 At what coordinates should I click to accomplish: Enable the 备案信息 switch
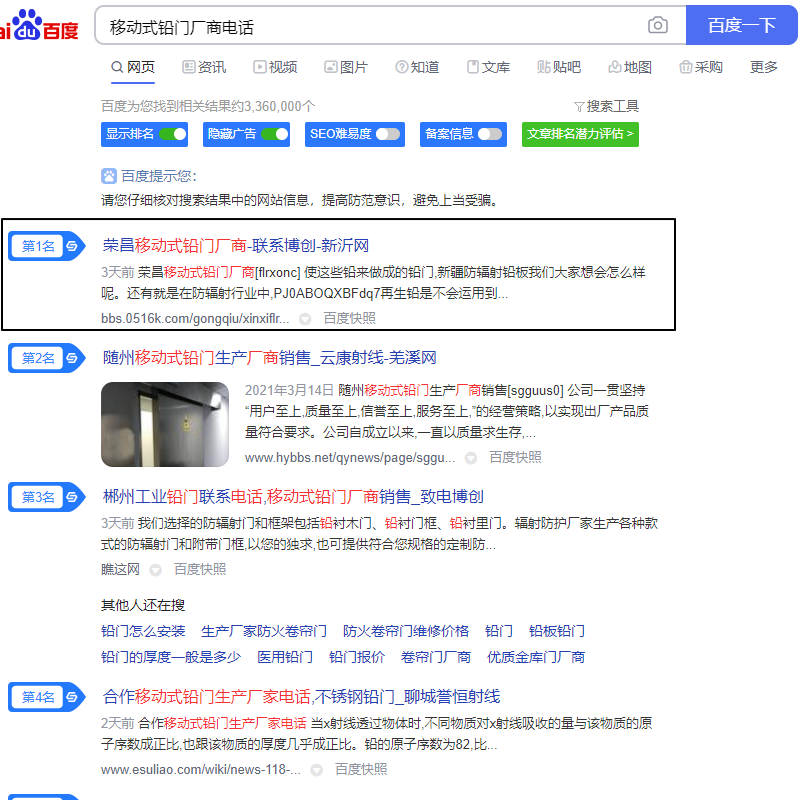coord(490,134)
